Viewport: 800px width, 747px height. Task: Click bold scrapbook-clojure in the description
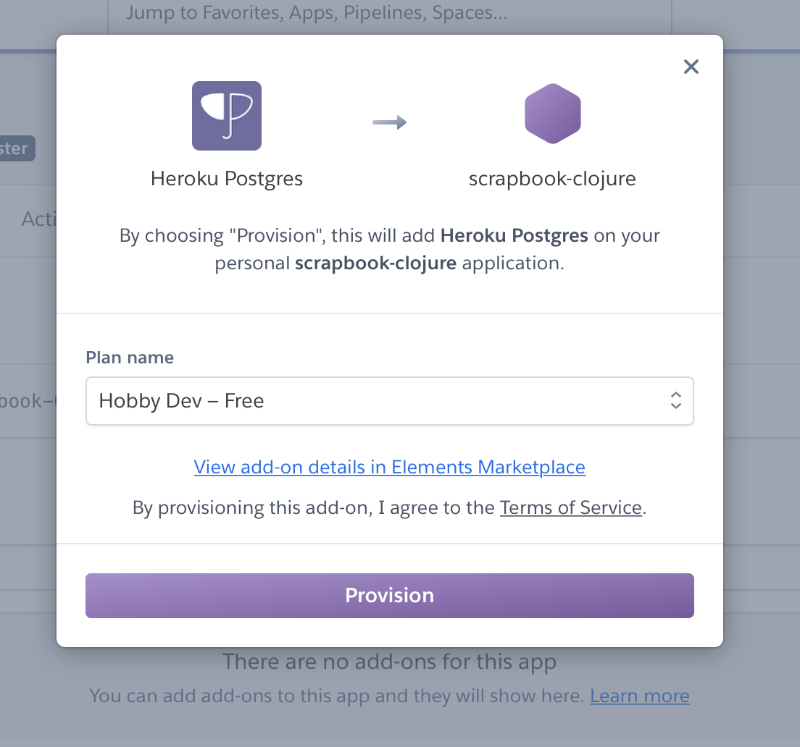click(376, 263)
